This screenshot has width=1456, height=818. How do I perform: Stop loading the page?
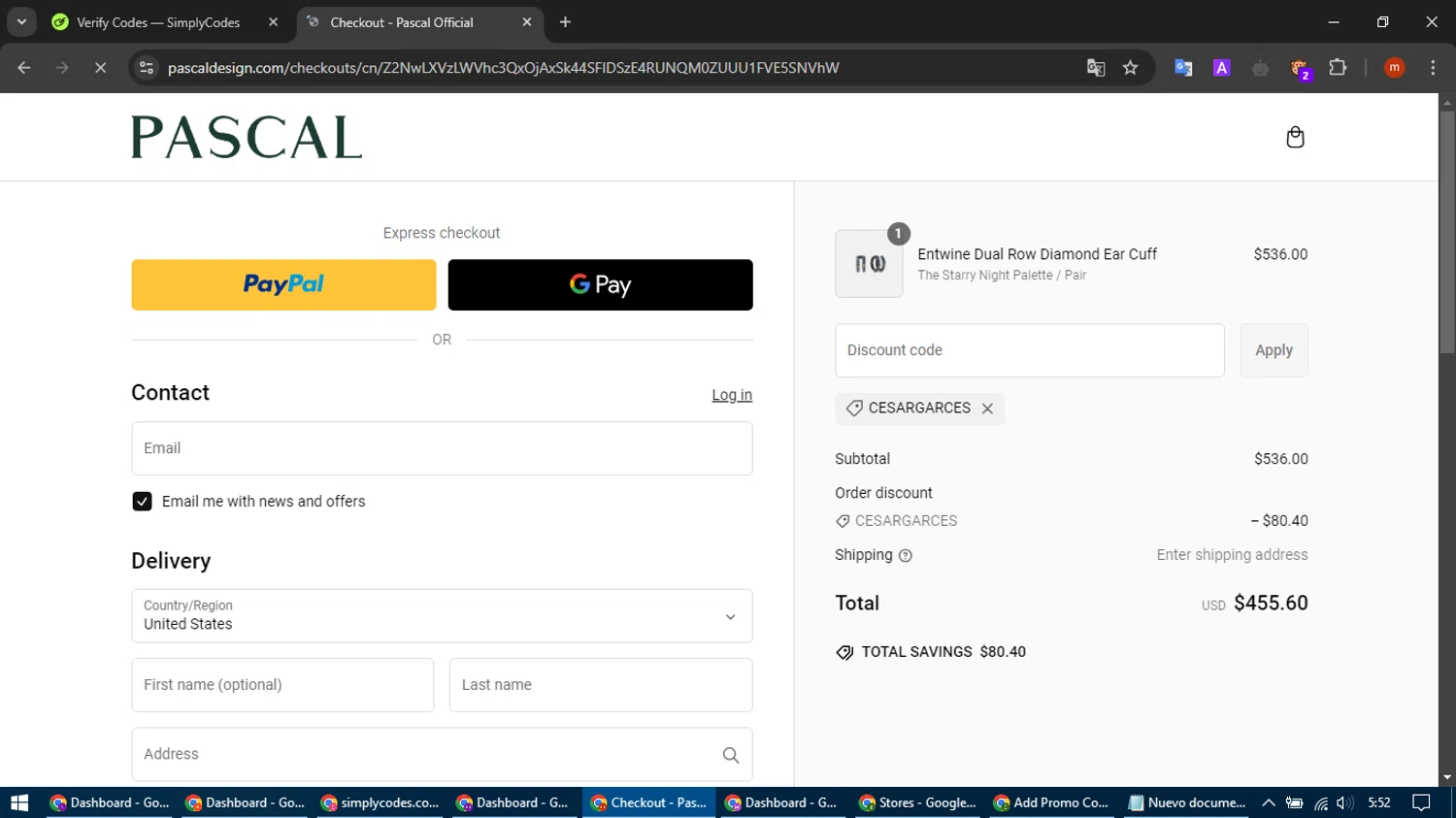tap(100, 68)
